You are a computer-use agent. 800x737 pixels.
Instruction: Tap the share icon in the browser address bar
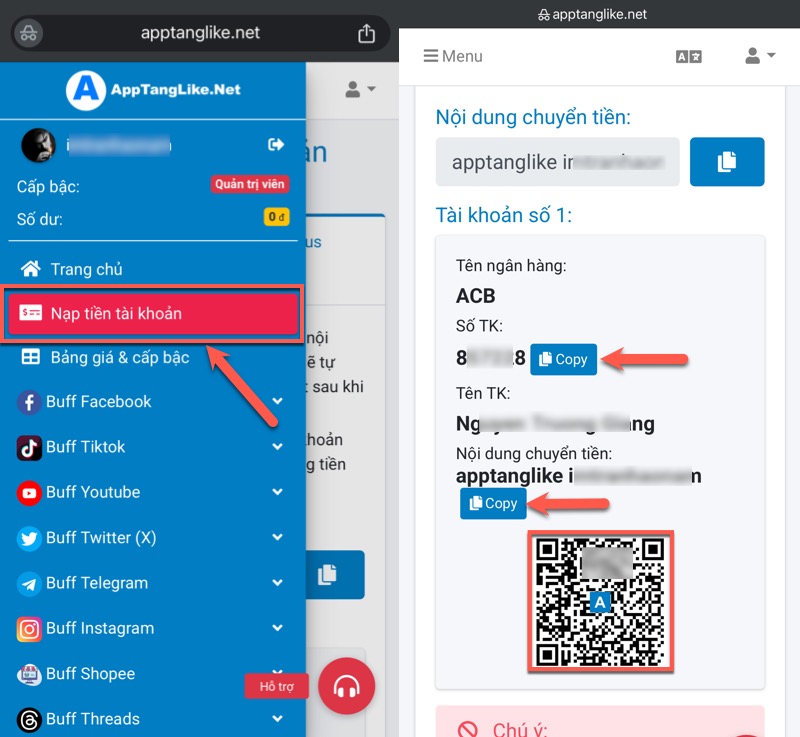(366, 33)
